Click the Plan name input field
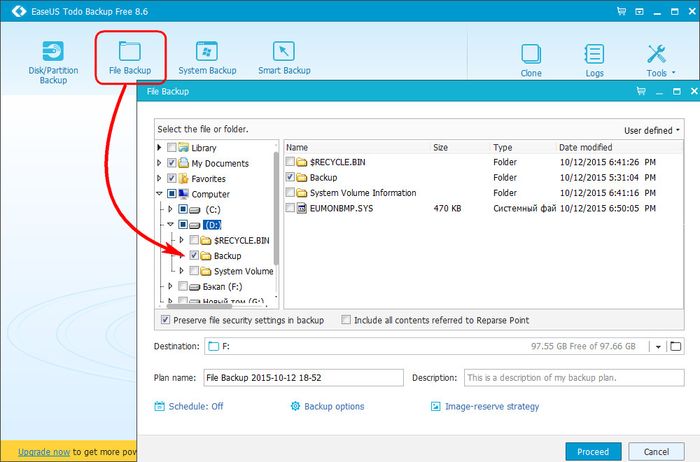 coord(304,378)
